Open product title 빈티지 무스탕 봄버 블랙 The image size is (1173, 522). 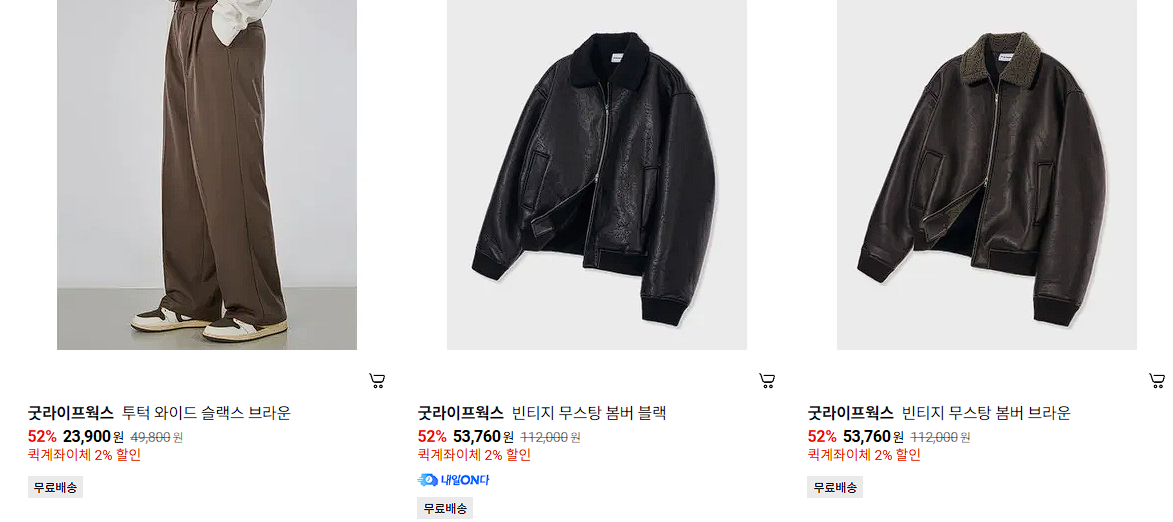point(589,413)
